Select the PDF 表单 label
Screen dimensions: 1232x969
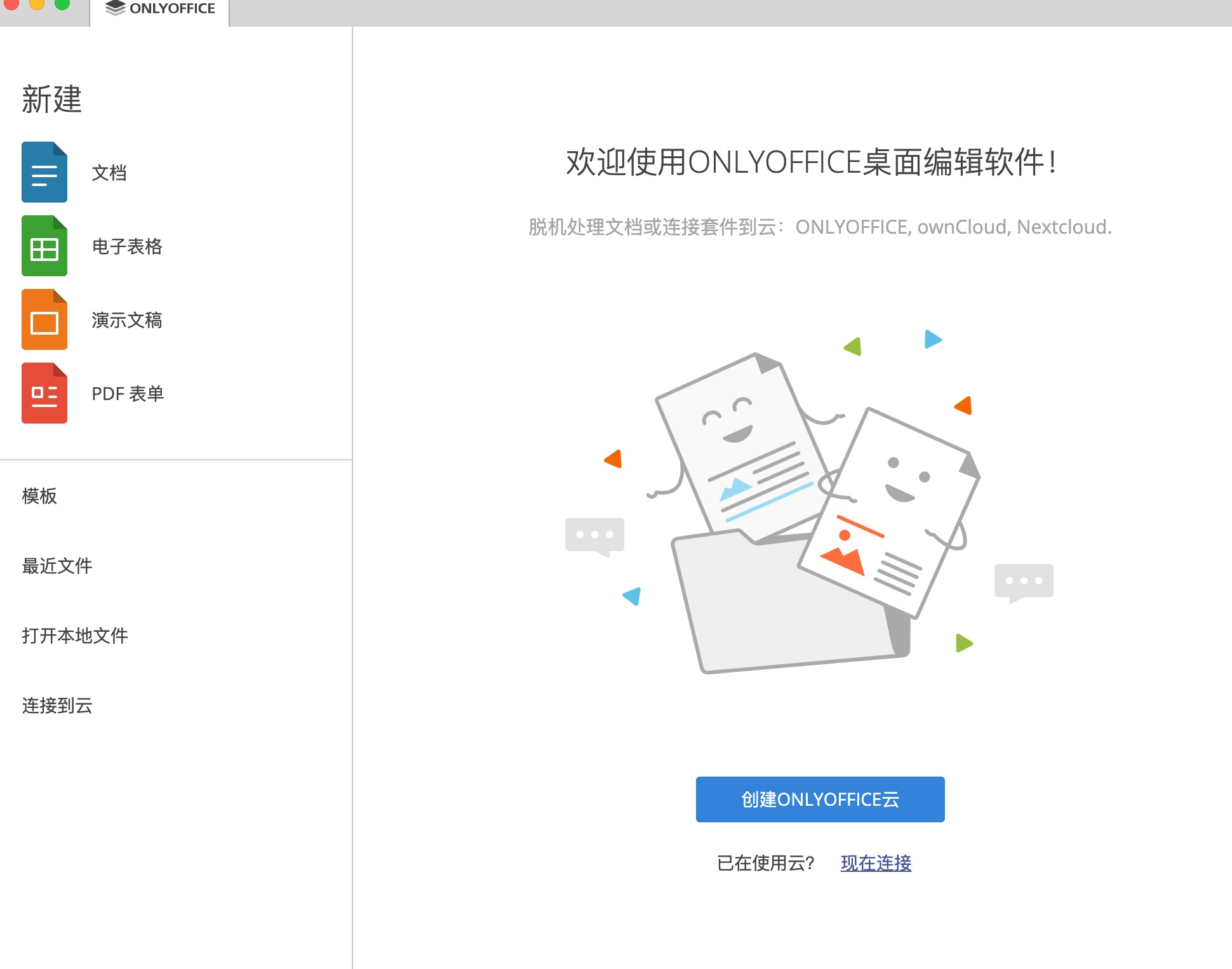tap(128, 394)
